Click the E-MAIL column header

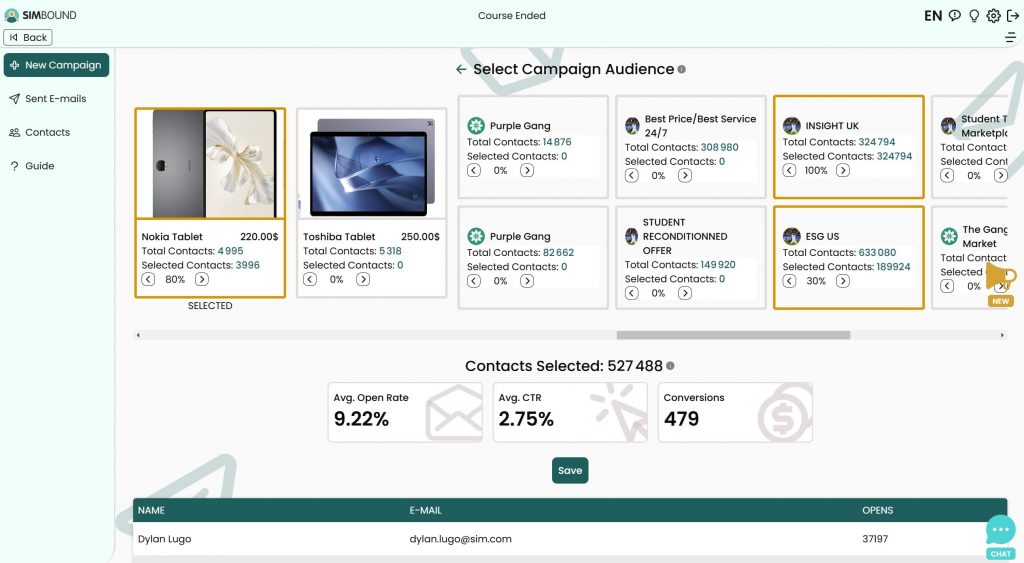(x=426, y=510)
